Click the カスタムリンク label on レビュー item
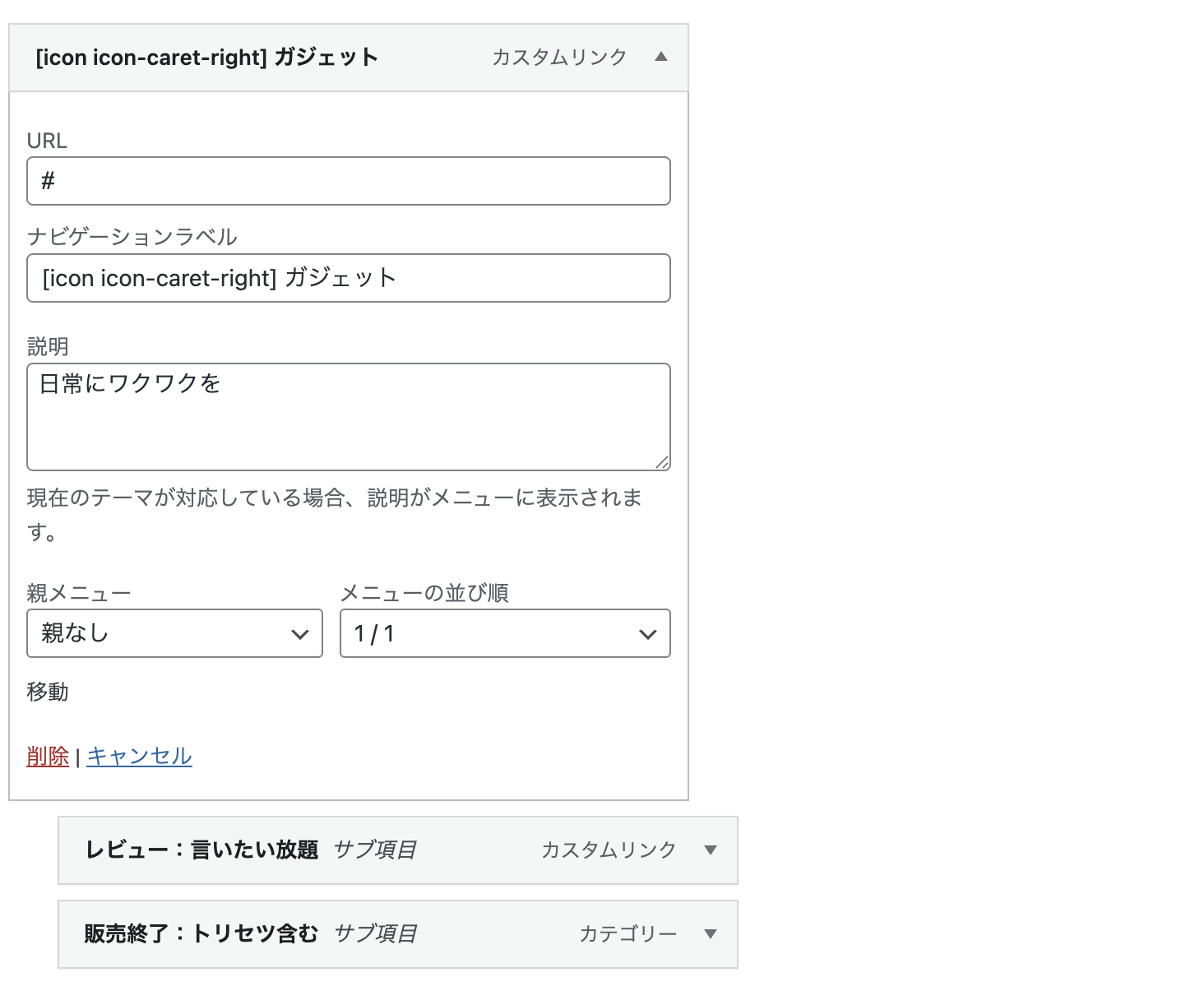Viewport: 1204px width, 1000px height. [609, 850]
